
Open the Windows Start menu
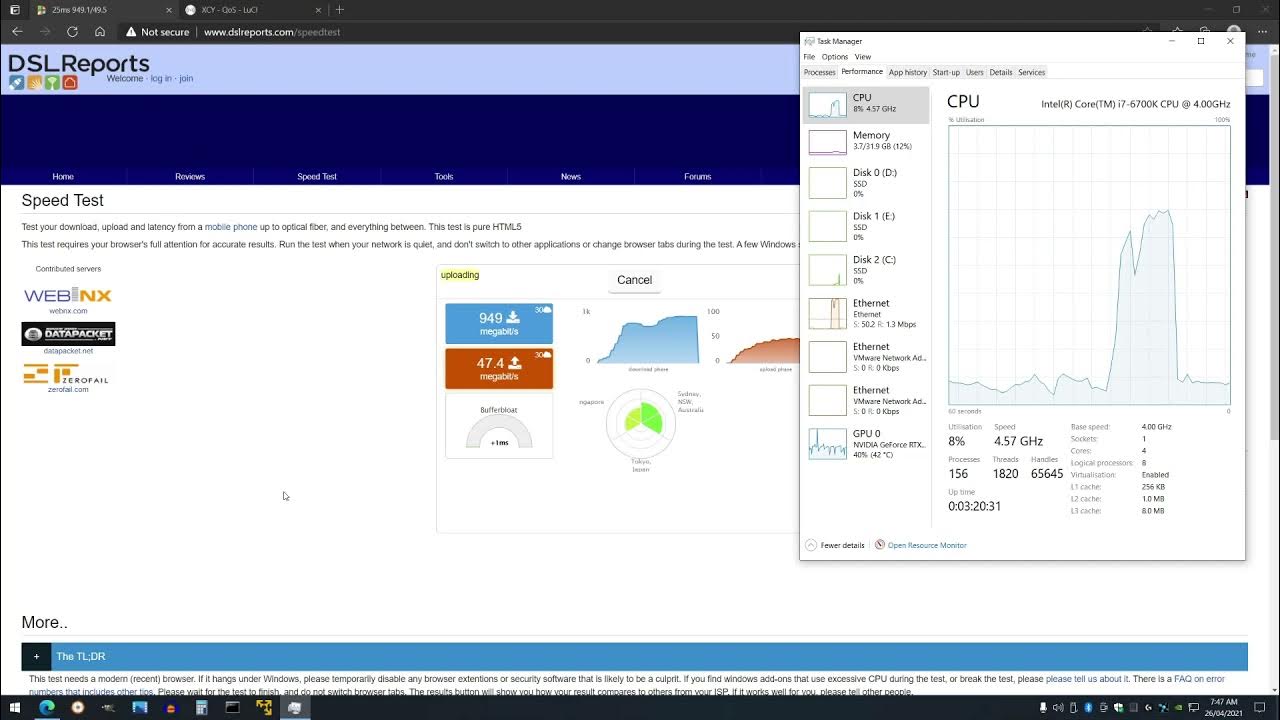(14, 708)
